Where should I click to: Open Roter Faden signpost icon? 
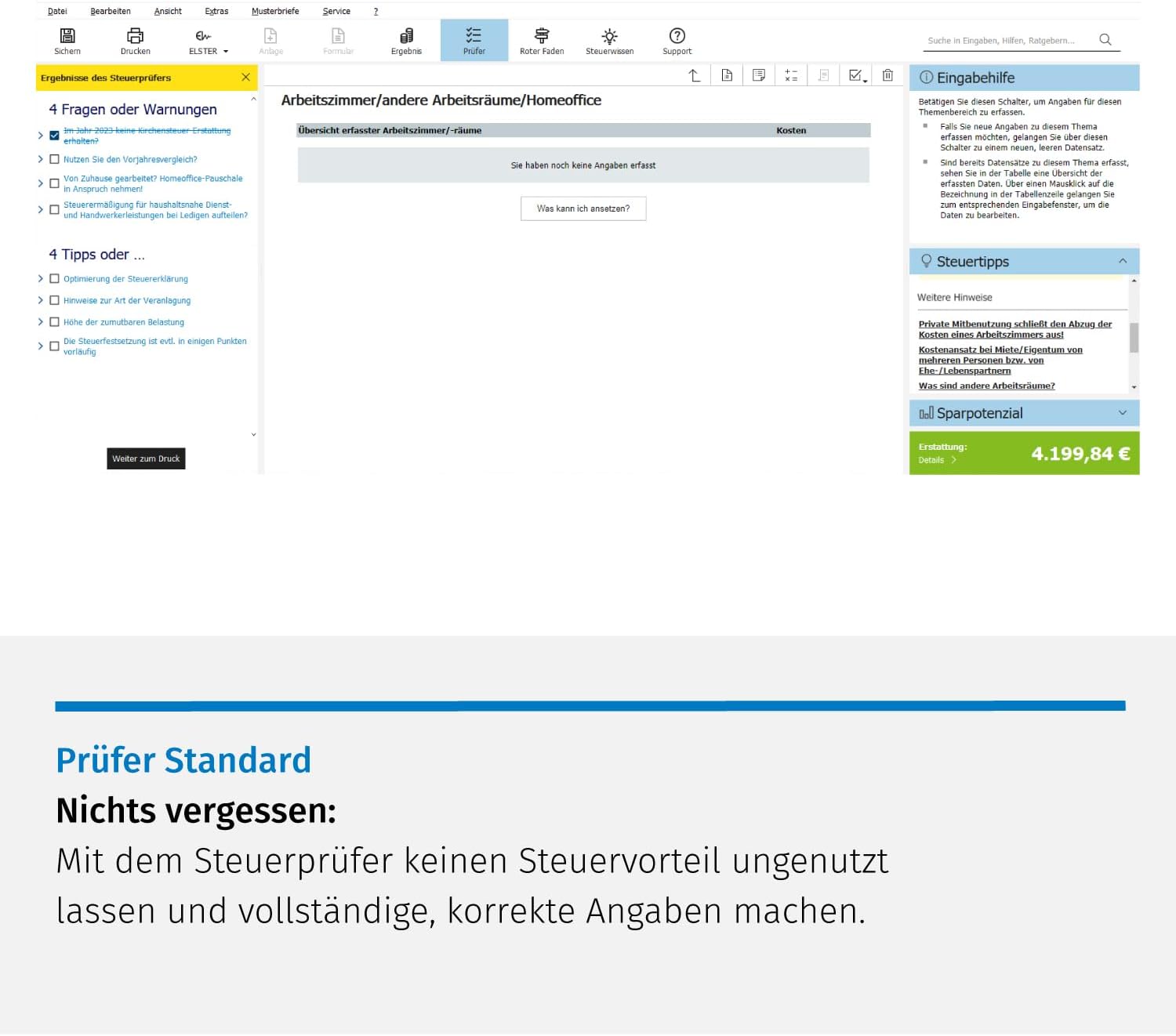pos(542,36)
